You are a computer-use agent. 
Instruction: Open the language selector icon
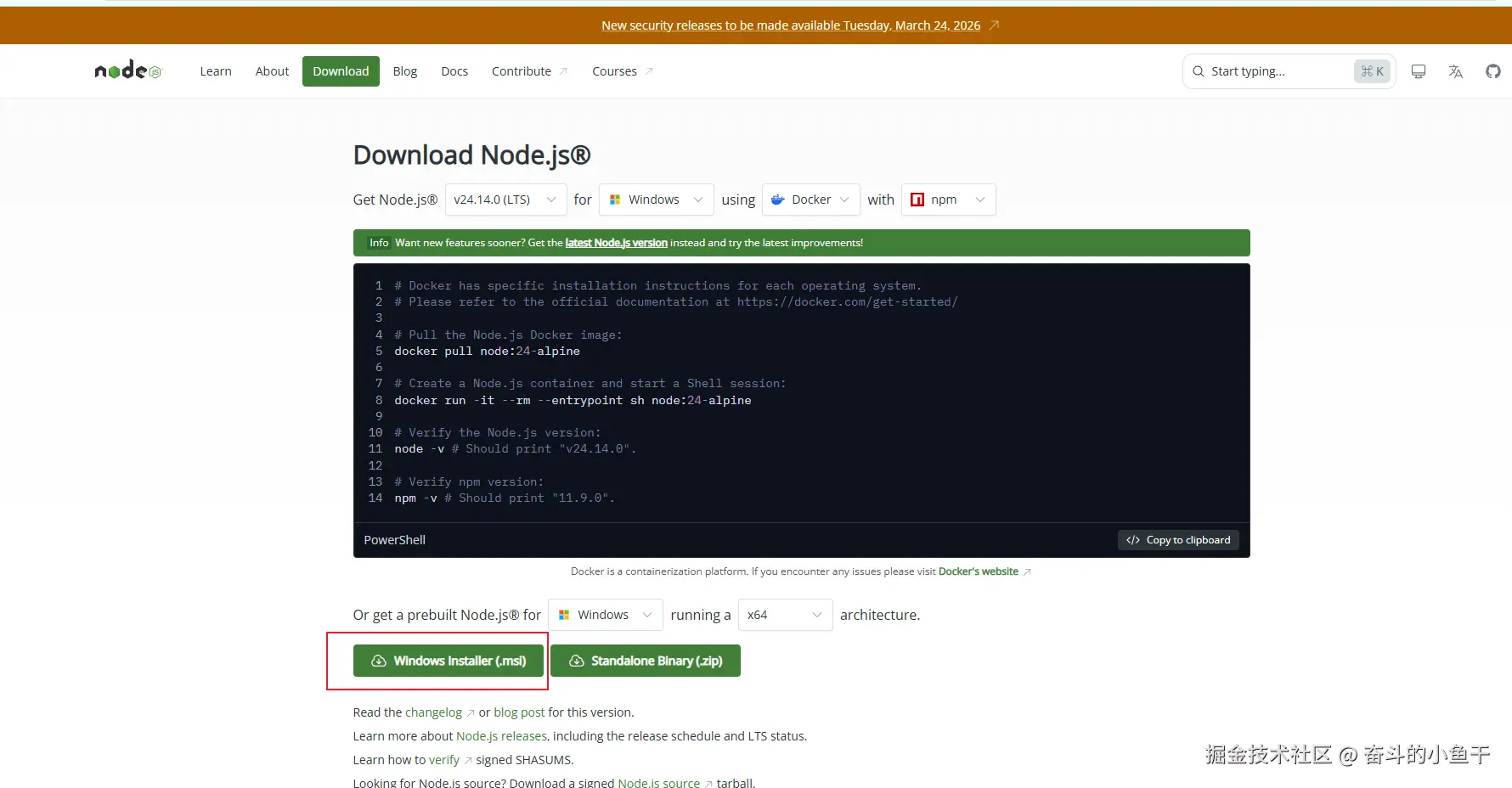[x=1455, y=71]
